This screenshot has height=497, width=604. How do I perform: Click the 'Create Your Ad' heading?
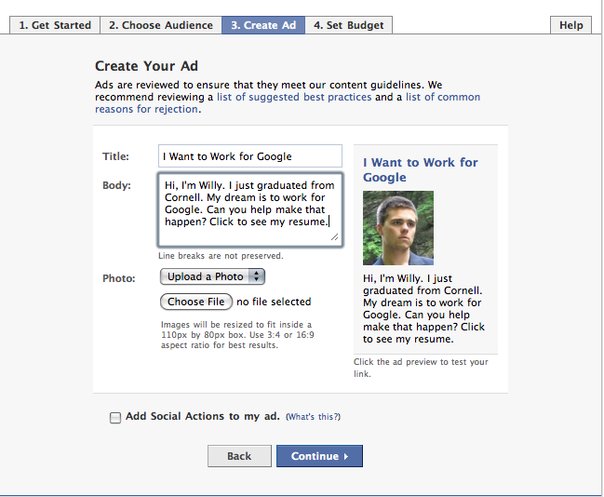[x=146, y=66]
